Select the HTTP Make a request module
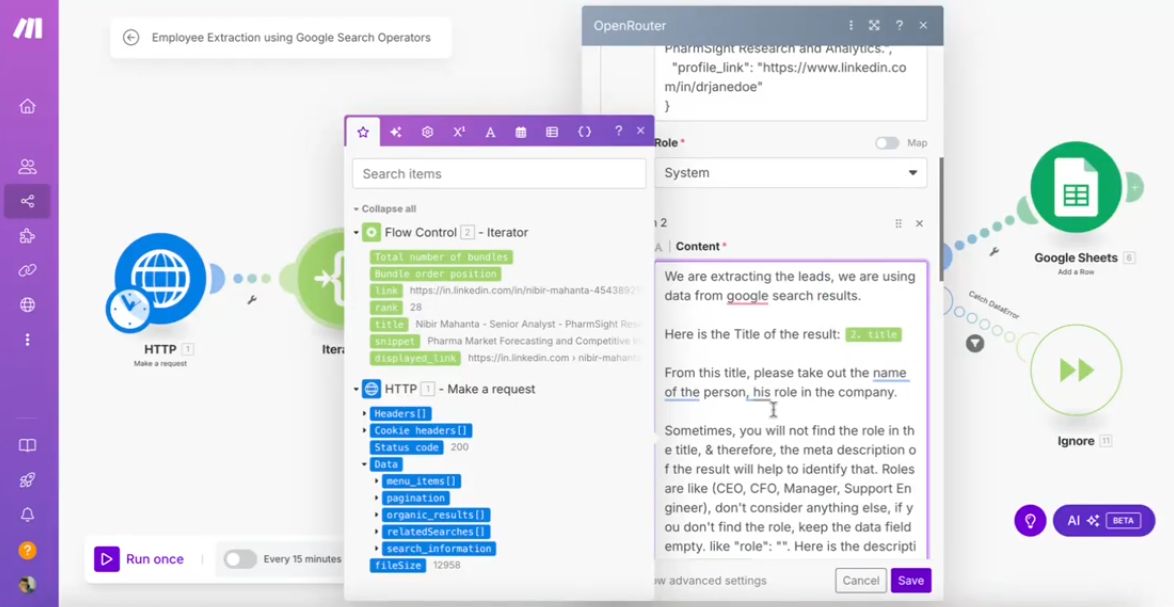This screenshot has height=607, width=1174. click(161, 278)
